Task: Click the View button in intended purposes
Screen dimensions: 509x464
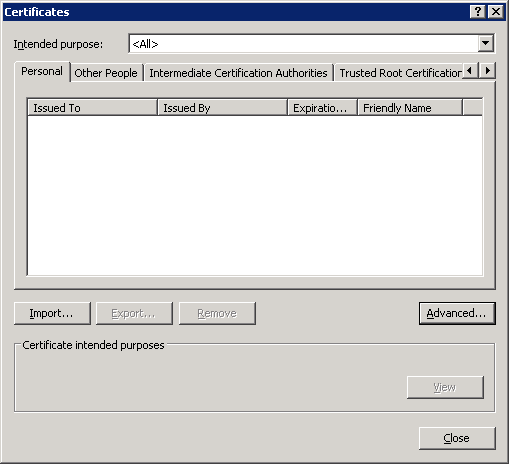Action: [445, 387]
